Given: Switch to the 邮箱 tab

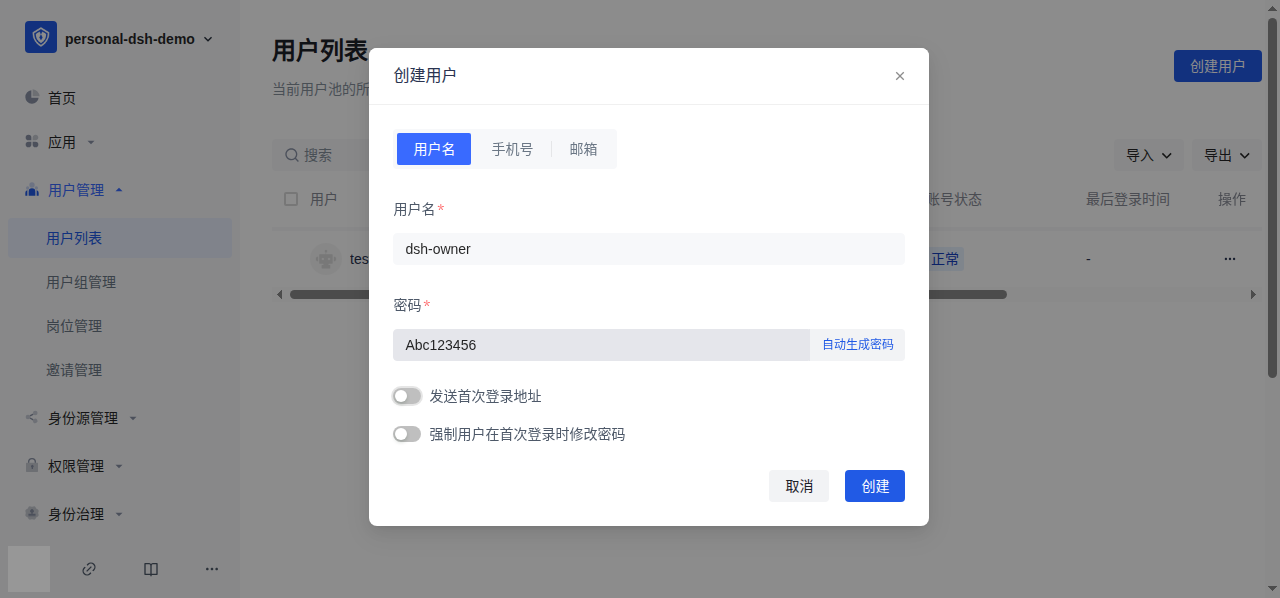Looking at the screenshot, I should point(584,149).
